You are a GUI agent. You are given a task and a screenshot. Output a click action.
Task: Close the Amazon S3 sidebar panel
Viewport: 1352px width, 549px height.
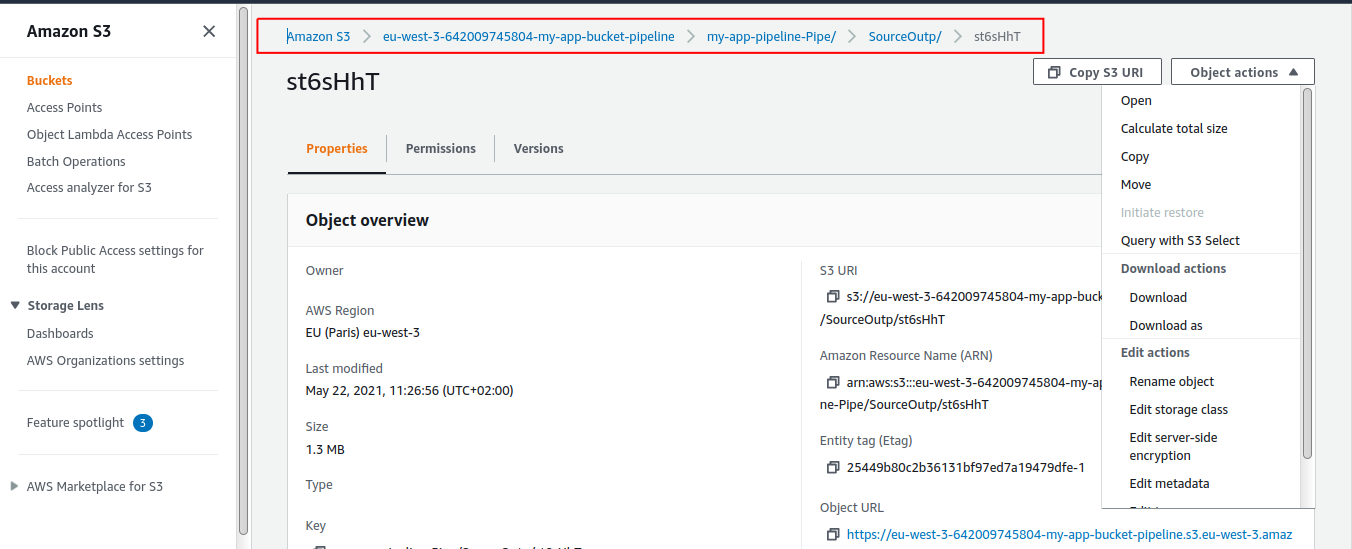click(x=209, y=31)
